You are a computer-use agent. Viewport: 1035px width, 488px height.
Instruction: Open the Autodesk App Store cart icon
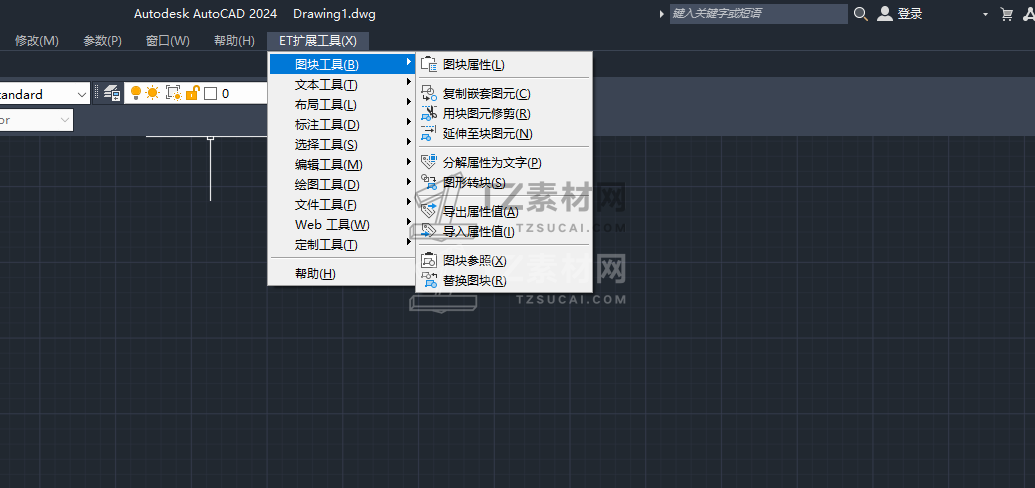click(x=1007, y=14)
